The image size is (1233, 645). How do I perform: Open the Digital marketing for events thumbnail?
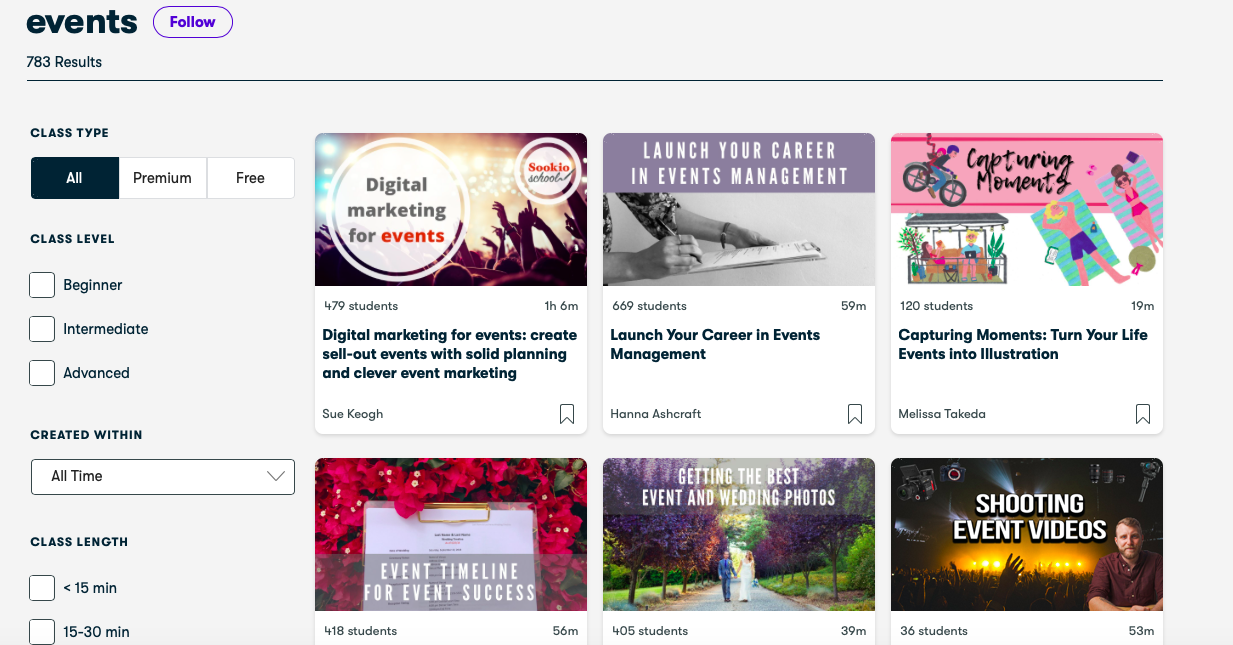[451, 210]
